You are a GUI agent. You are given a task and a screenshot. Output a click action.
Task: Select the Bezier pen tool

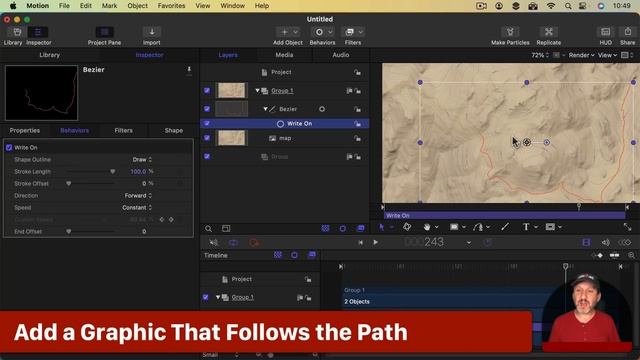478,227
